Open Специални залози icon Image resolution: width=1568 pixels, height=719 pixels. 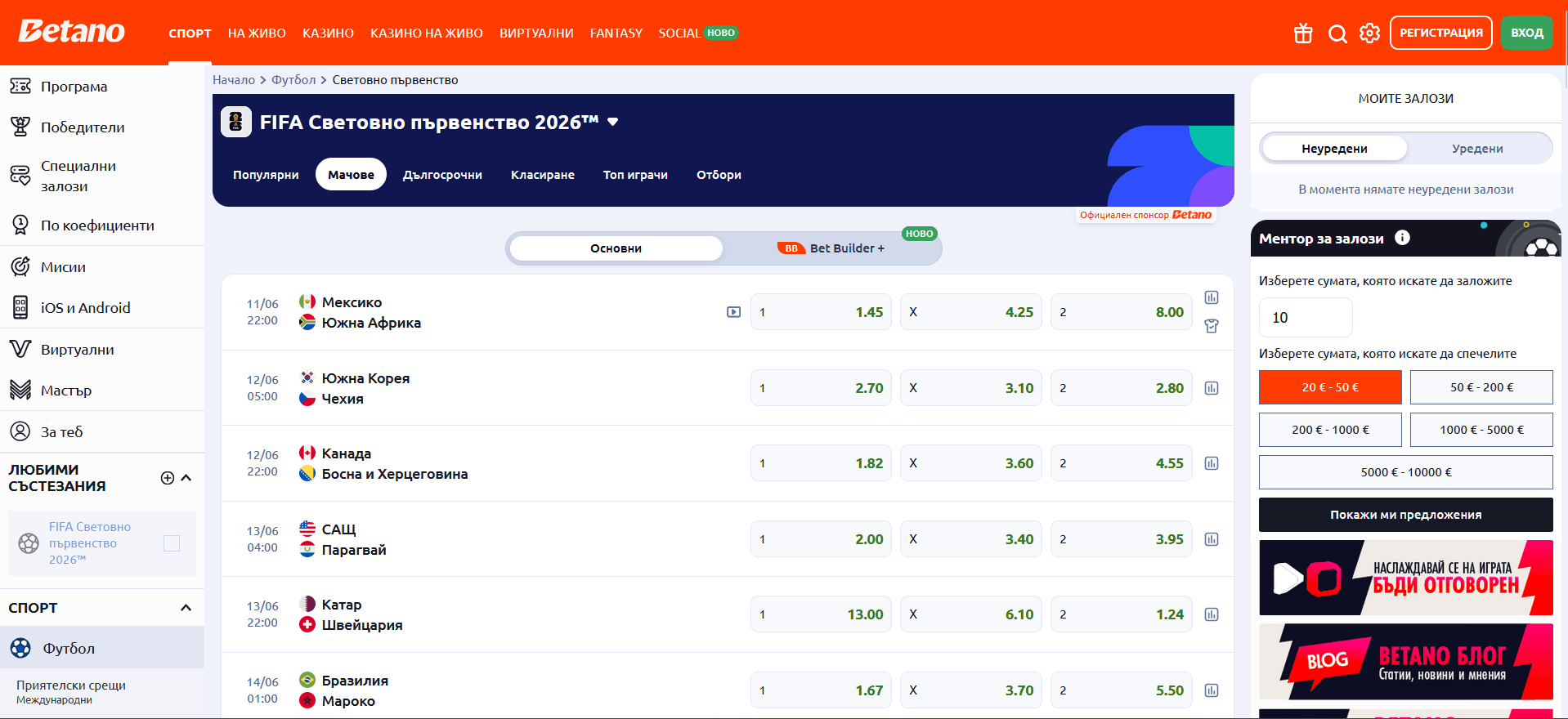pyautogui.click(x=20, y=176)
